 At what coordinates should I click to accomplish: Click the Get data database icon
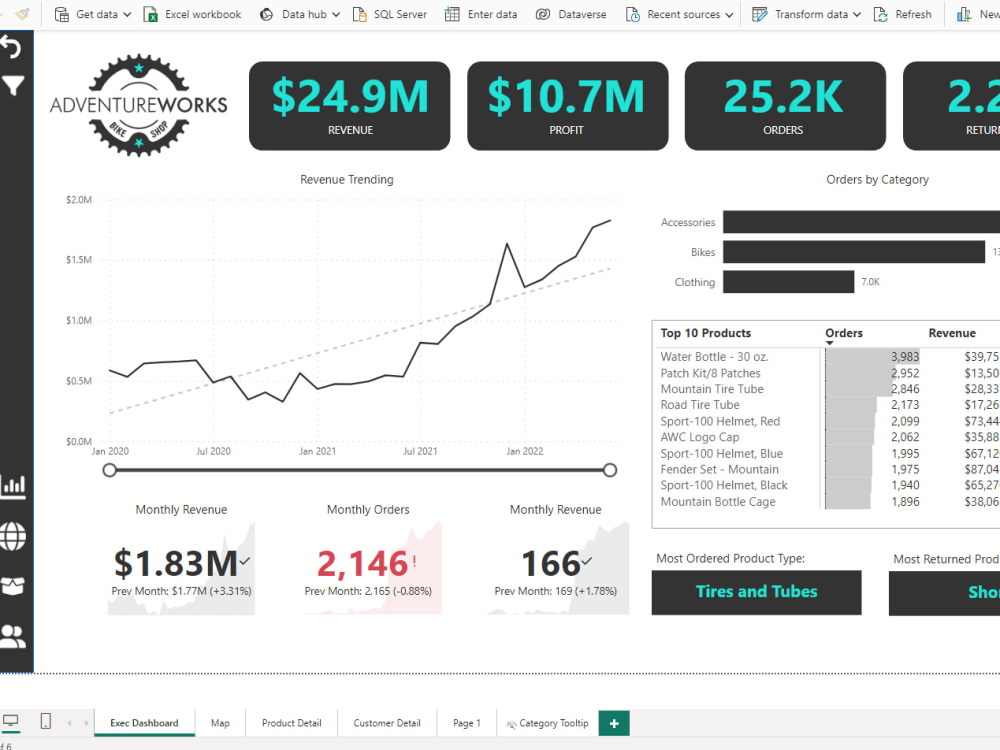[62, 14]
